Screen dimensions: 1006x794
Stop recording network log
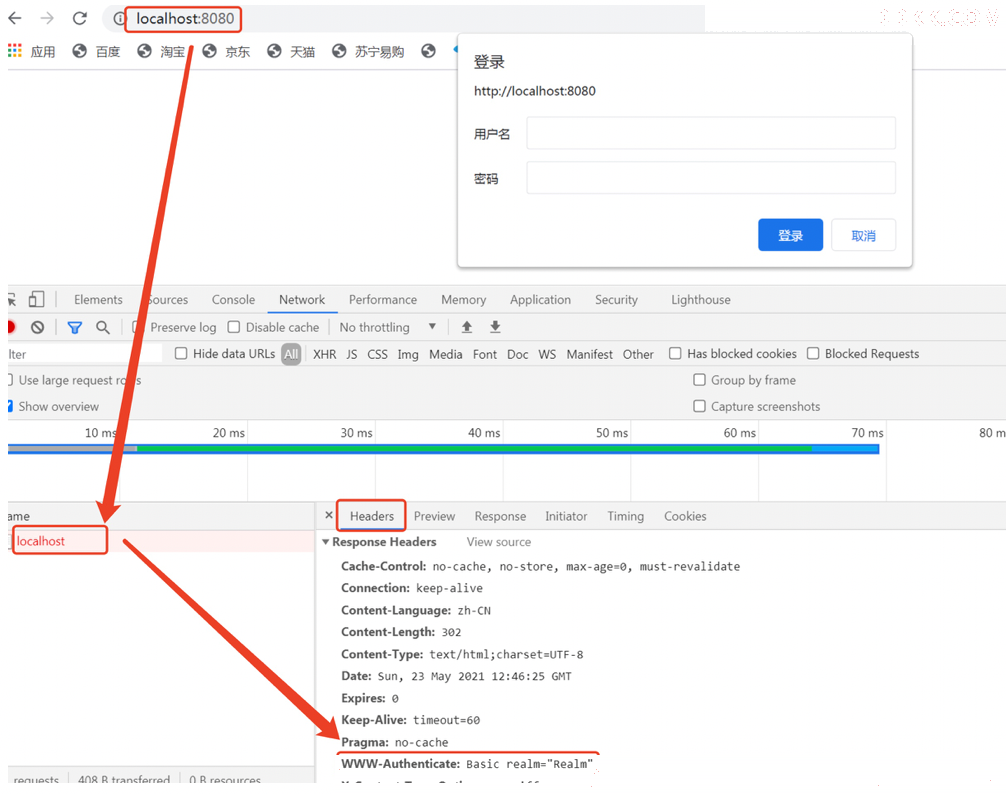point(11,327)
